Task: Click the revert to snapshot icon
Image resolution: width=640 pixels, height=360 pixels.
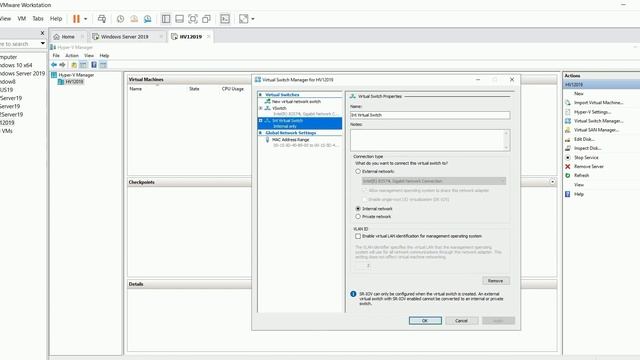Action: 134,19
